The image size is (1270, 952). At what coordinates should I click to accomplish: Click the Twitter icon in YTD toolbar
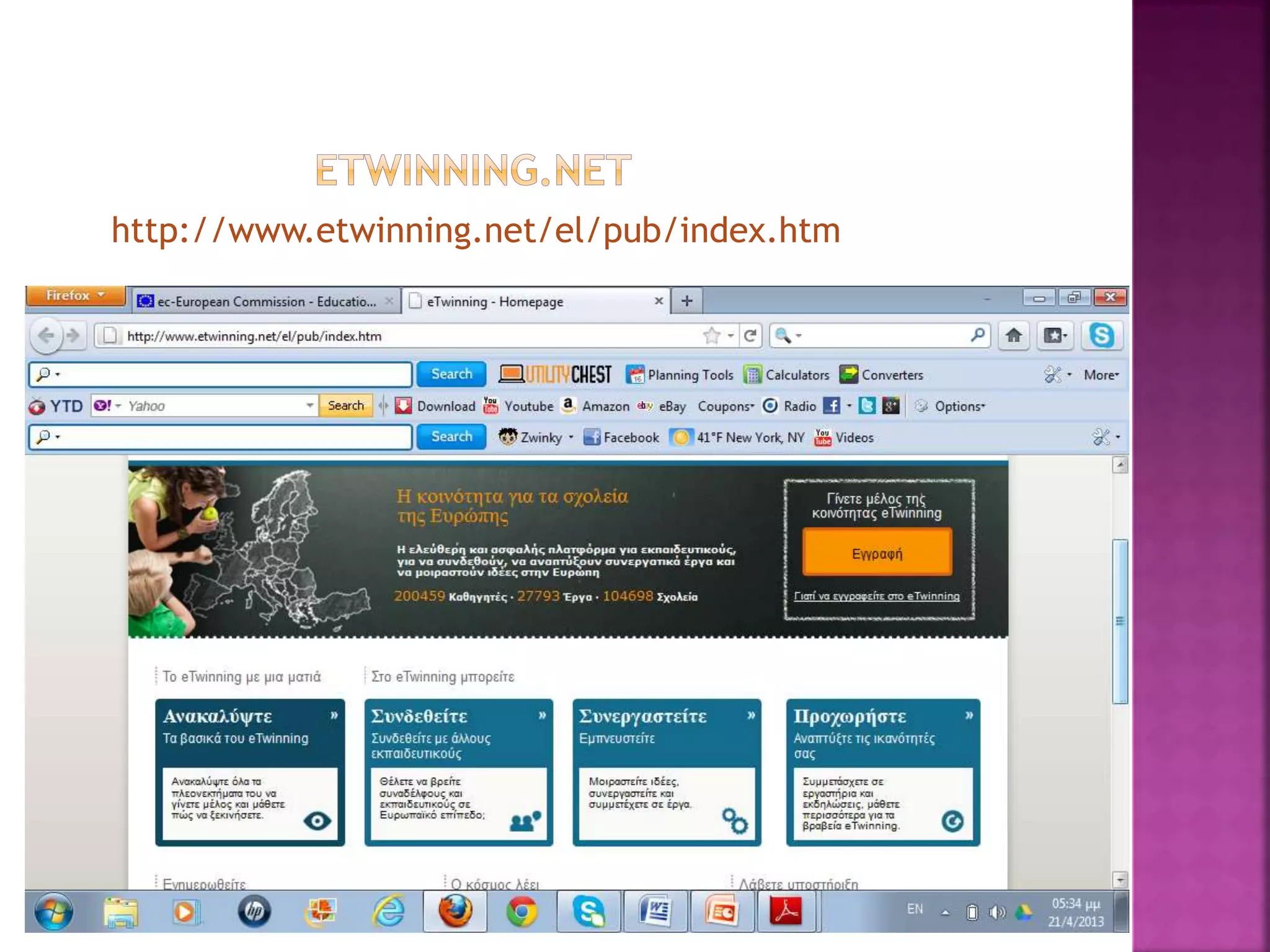point(867,406)
